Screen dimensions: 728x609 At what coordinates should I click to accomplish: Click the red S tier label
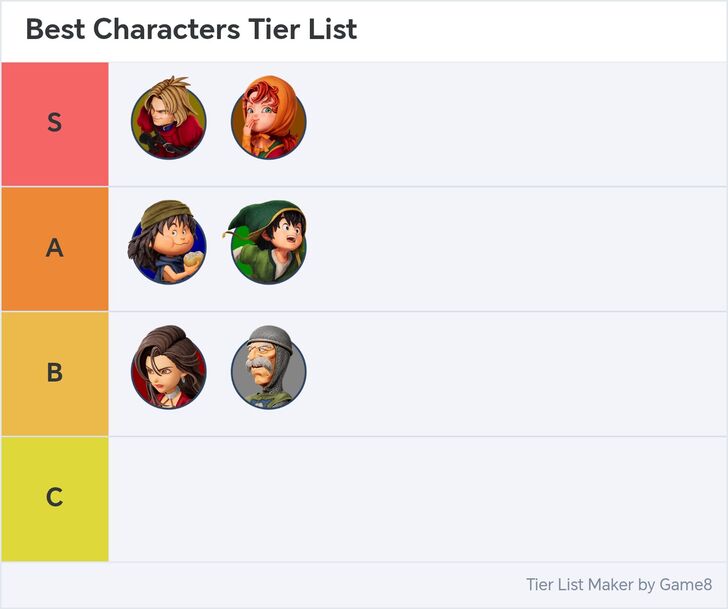pyautogui.click(x=55, y=123)
